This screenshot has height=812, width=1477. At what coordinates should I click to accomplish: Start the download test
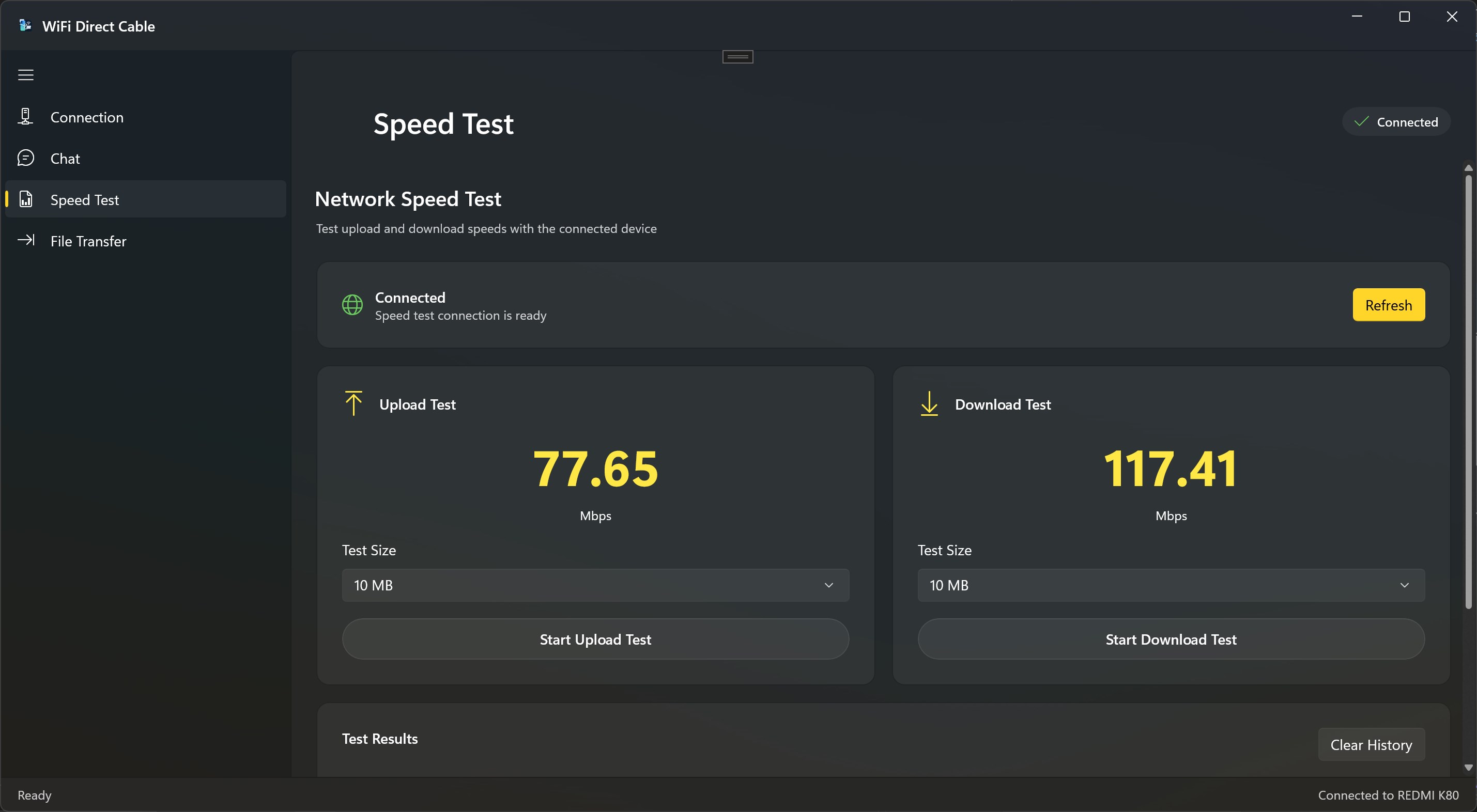tap(1171, 639)
